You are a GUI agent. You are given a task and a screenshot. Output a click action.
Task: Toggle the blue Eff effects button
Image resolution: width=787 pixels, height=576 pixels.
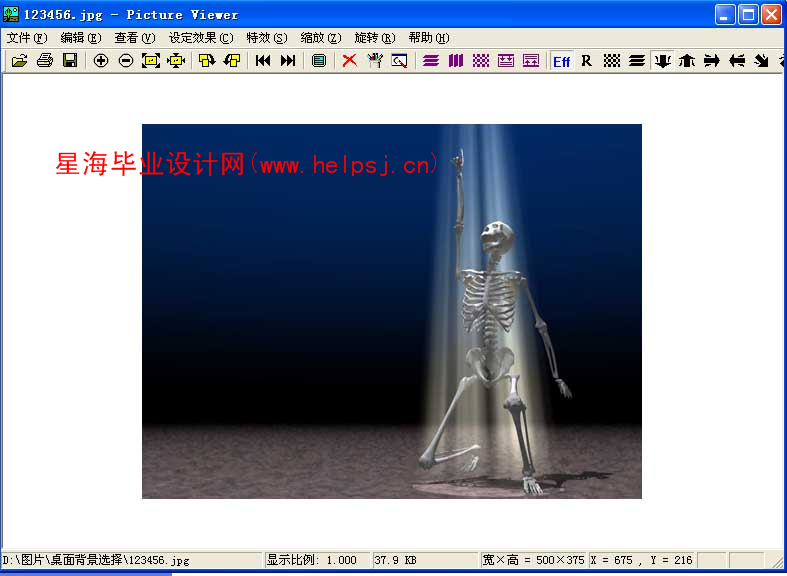(562, 61)
